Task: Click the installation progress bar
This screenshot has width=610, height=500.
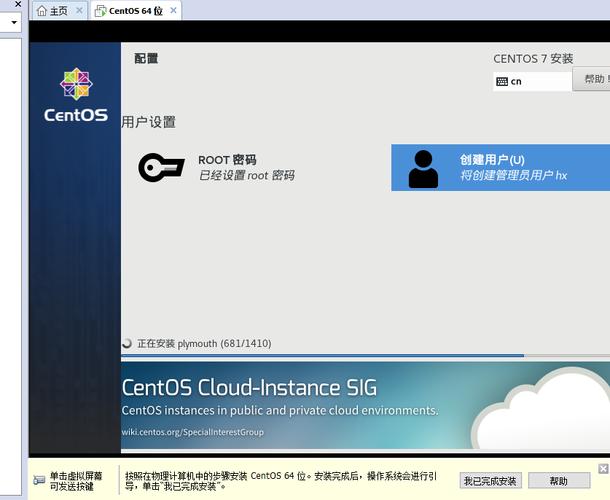Action: point(366,356)
